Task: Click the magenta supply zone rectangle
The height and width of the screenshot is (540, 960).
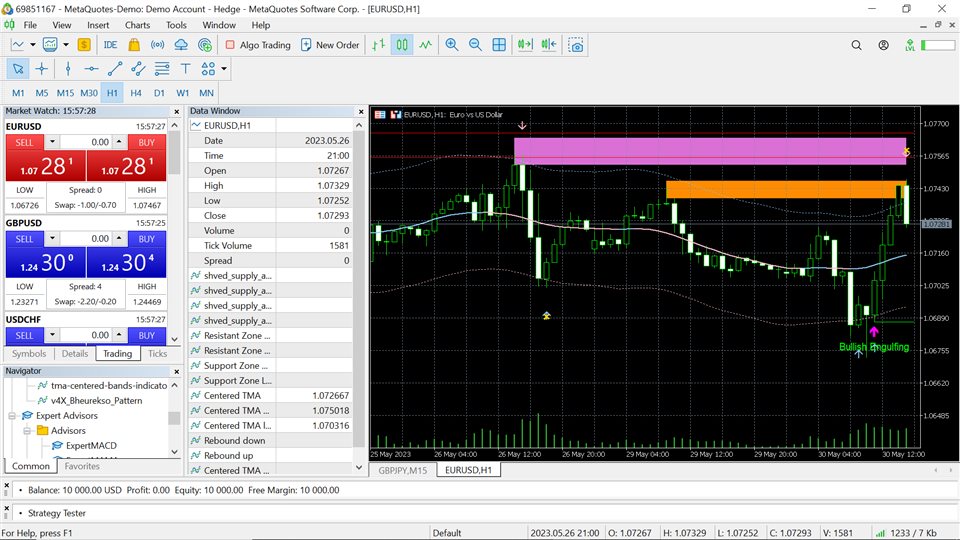Action: point(710,151)
